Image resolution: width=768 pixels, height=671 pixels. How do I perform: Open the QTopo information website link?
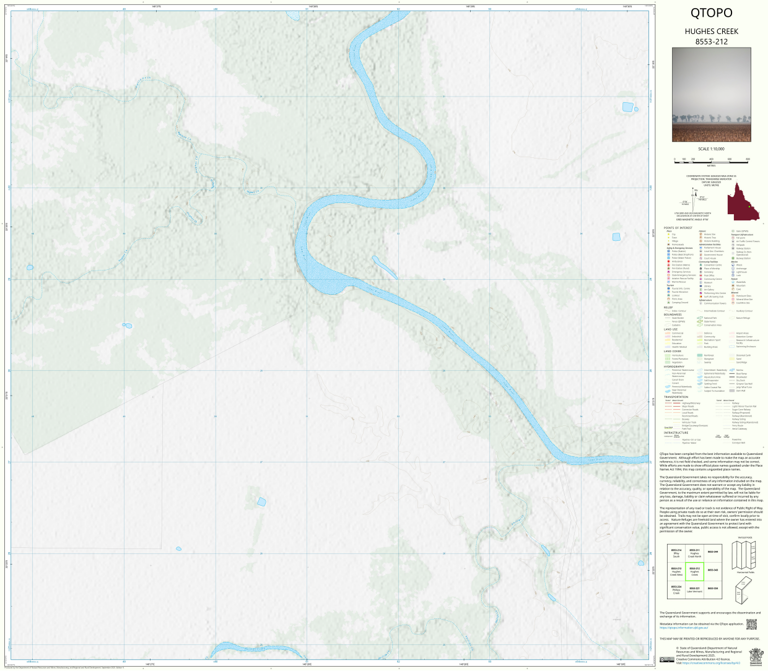click(x=684, y=628)
